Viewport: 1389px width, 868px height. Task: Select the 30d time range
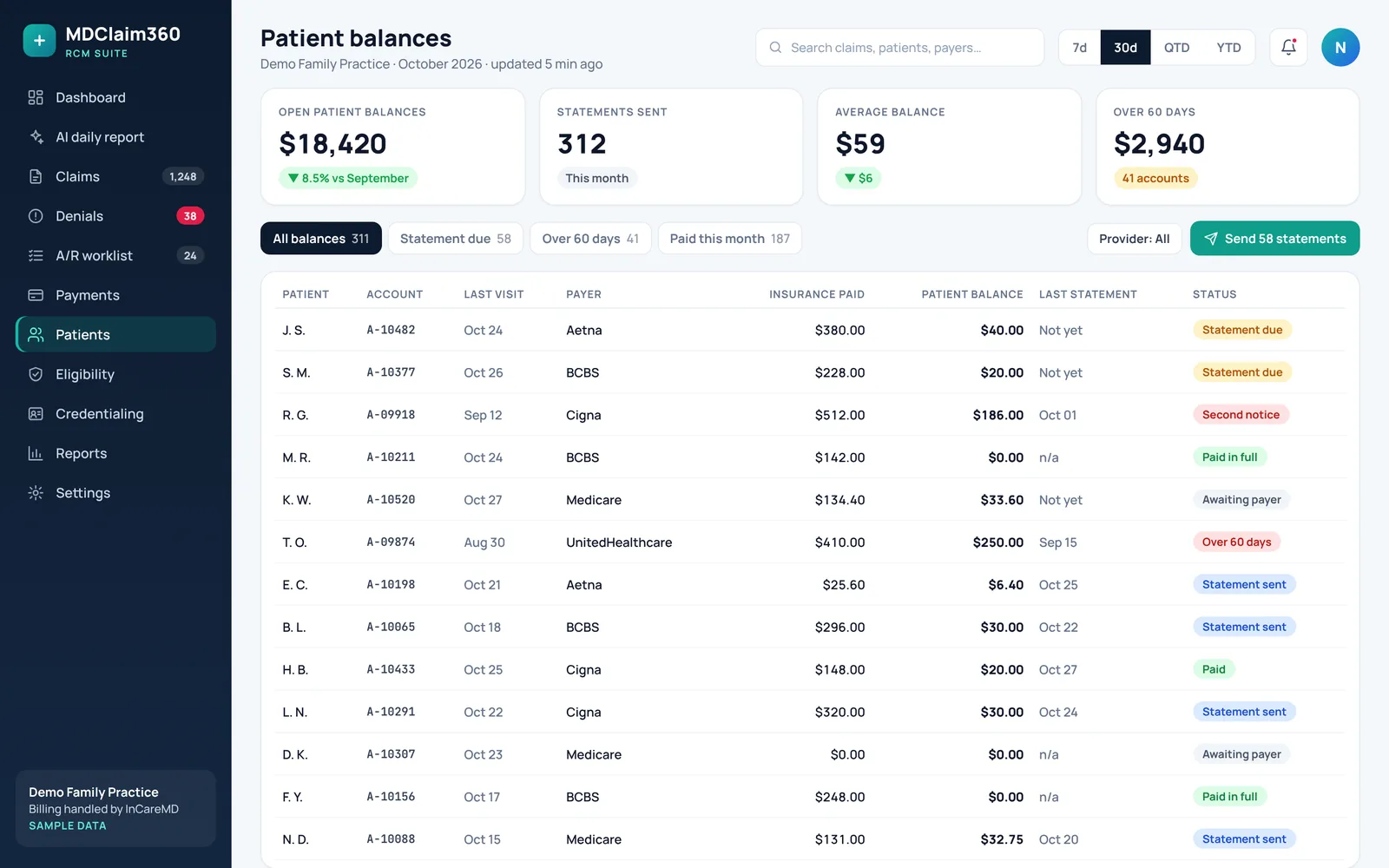click(1125, 48)
